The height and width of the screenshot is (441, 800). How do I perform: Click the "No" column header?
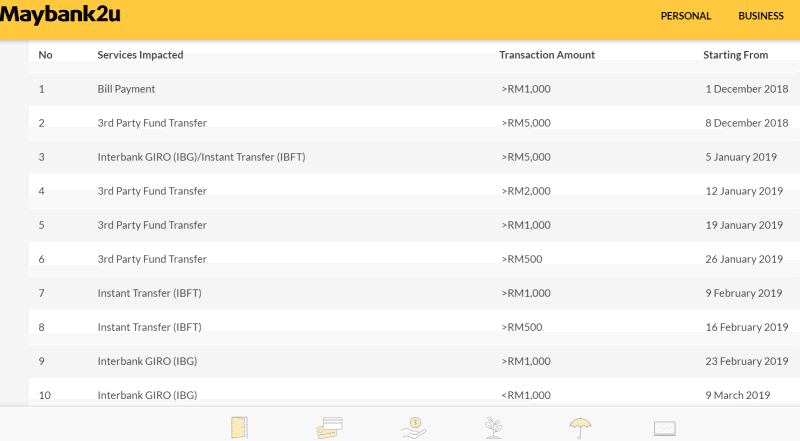pyautogui.click(x=45, y=55)
